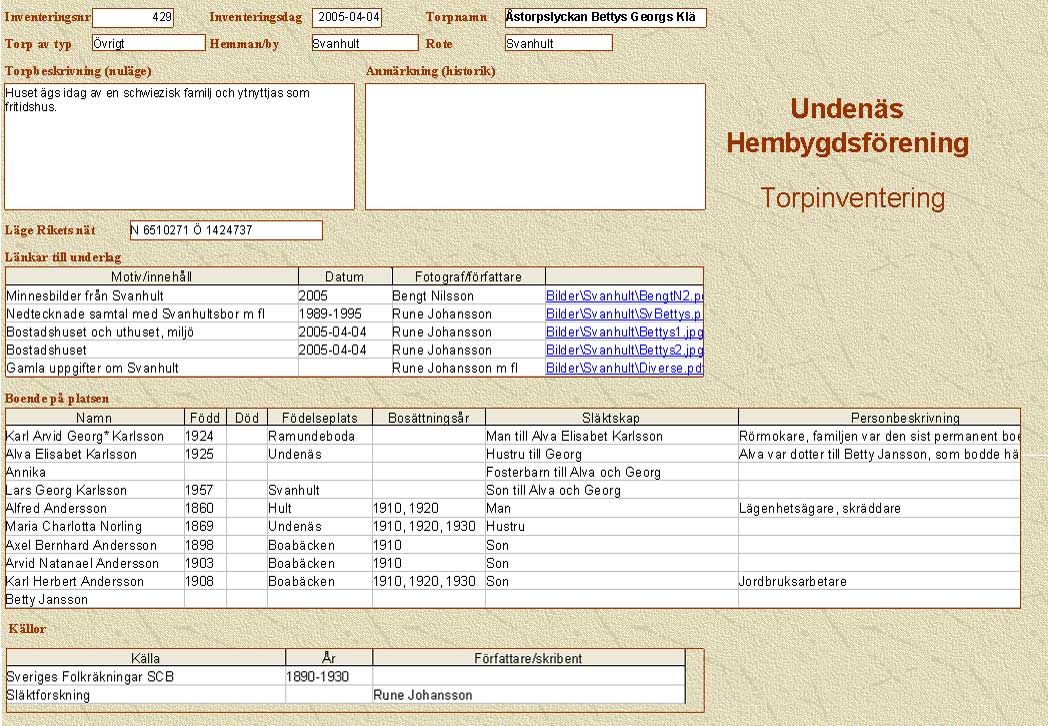The height and width of the screenshot is (726, 1048).
Task: Open the Diverse file link
Action: [x=624, y=368]
